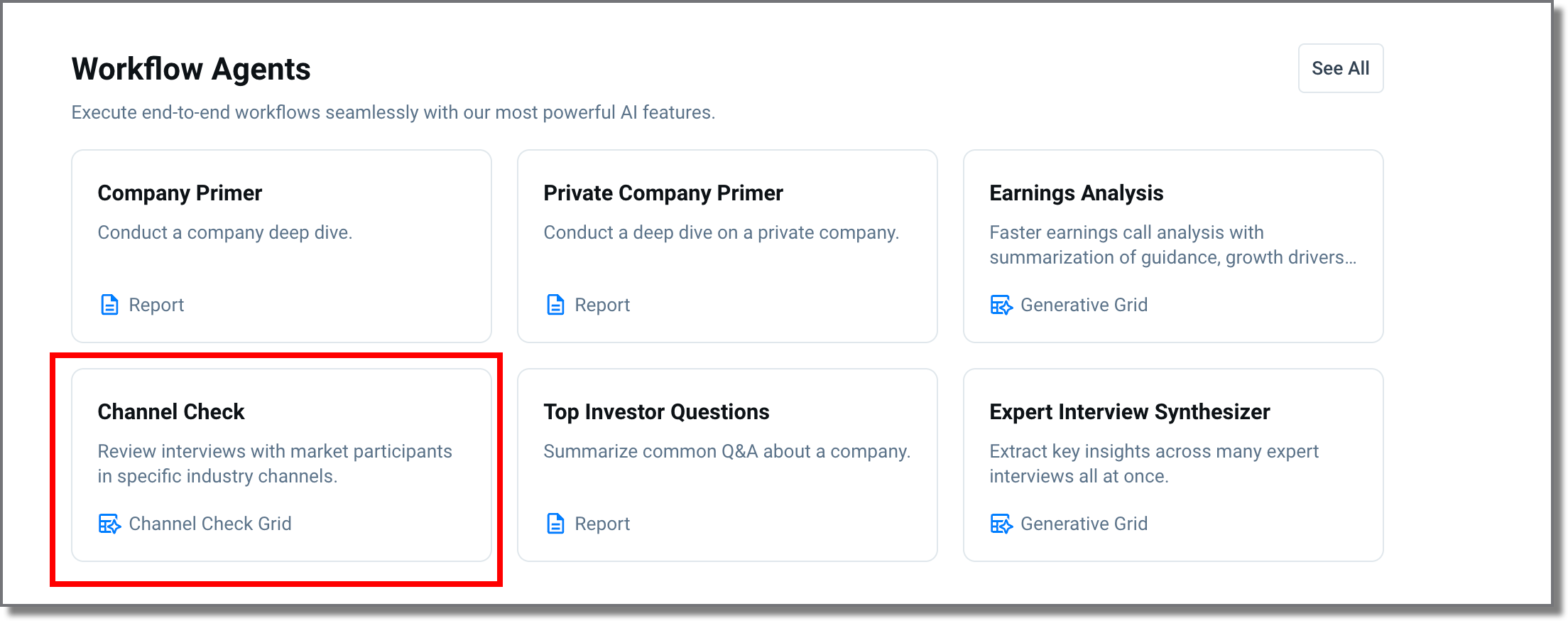1568x621 pixels.
Task: Click the Channel Check Grid icon
Action: (x=109, y=524)
